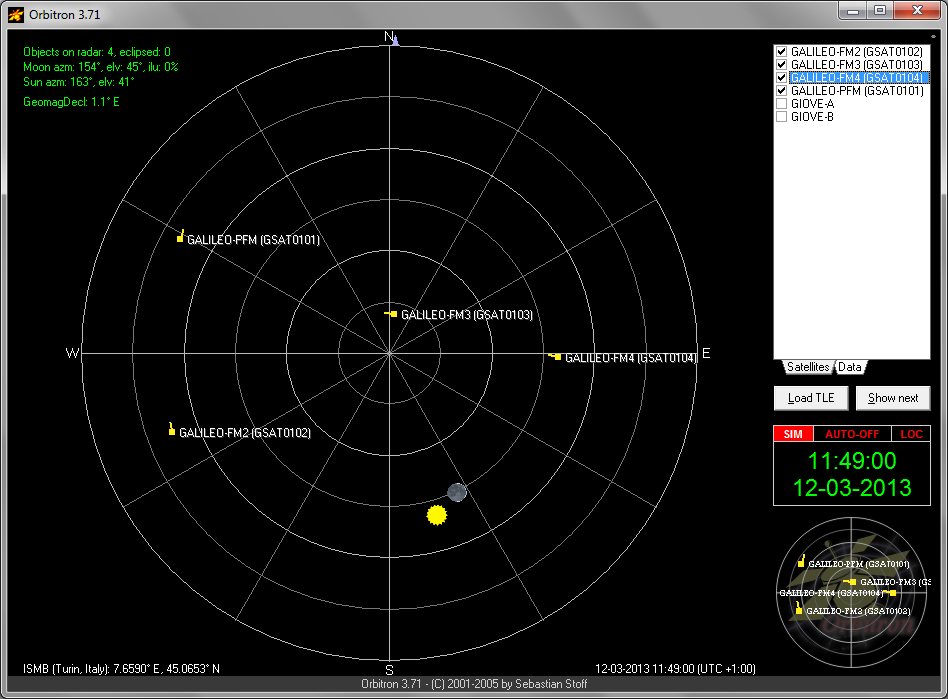The image size is (948, 699).
Task: Click the GALILEO-FM4 satellite marker on radar
Action: (x=556, y=356)
